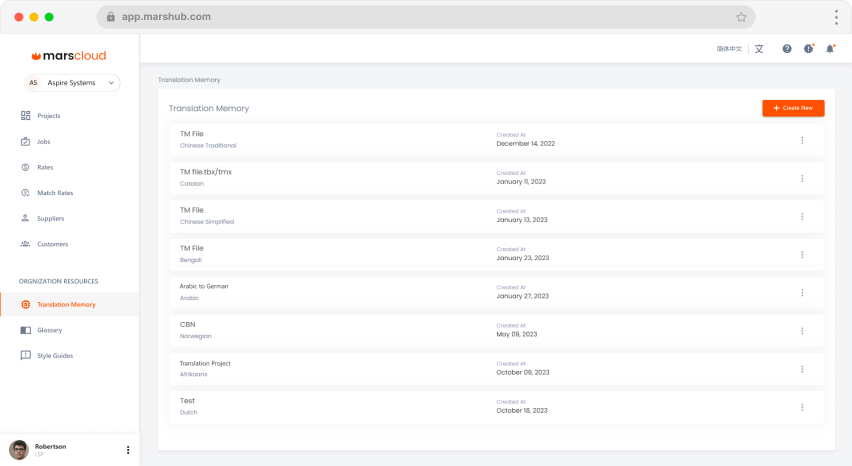This screenshot has height=466, width=852.
Task: Open options menu for CBN Norwegian entry
Action: coord(802,331)
